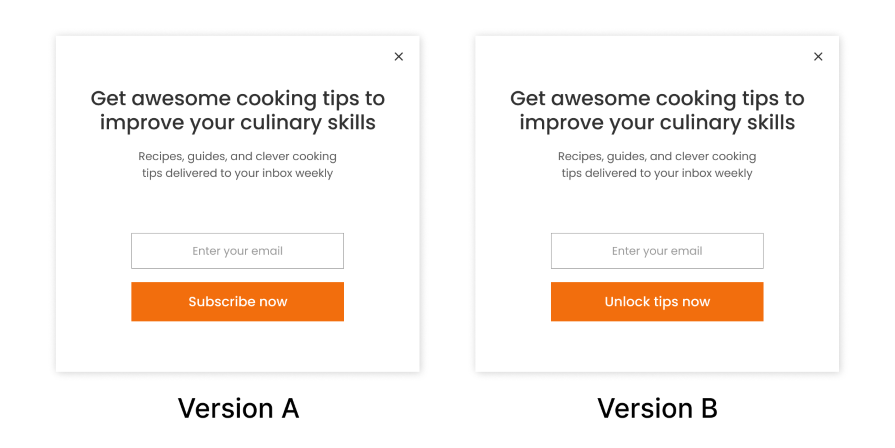Click "tips delivered to your inbox weekly" in Version A
The width and height of the screenshot is (895, 448).
pyautogui.click(x=237, y=173)
